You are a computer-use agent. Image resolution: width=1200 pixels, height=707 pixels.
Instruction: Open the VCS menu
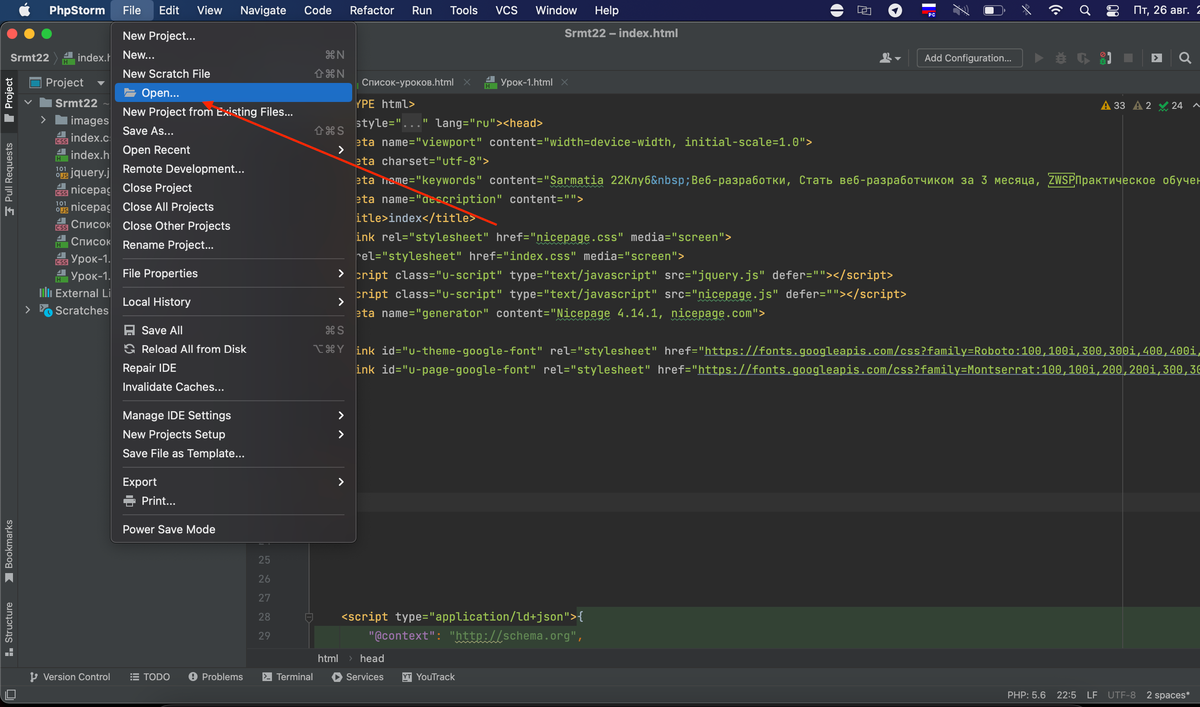(x=507, y=10)
